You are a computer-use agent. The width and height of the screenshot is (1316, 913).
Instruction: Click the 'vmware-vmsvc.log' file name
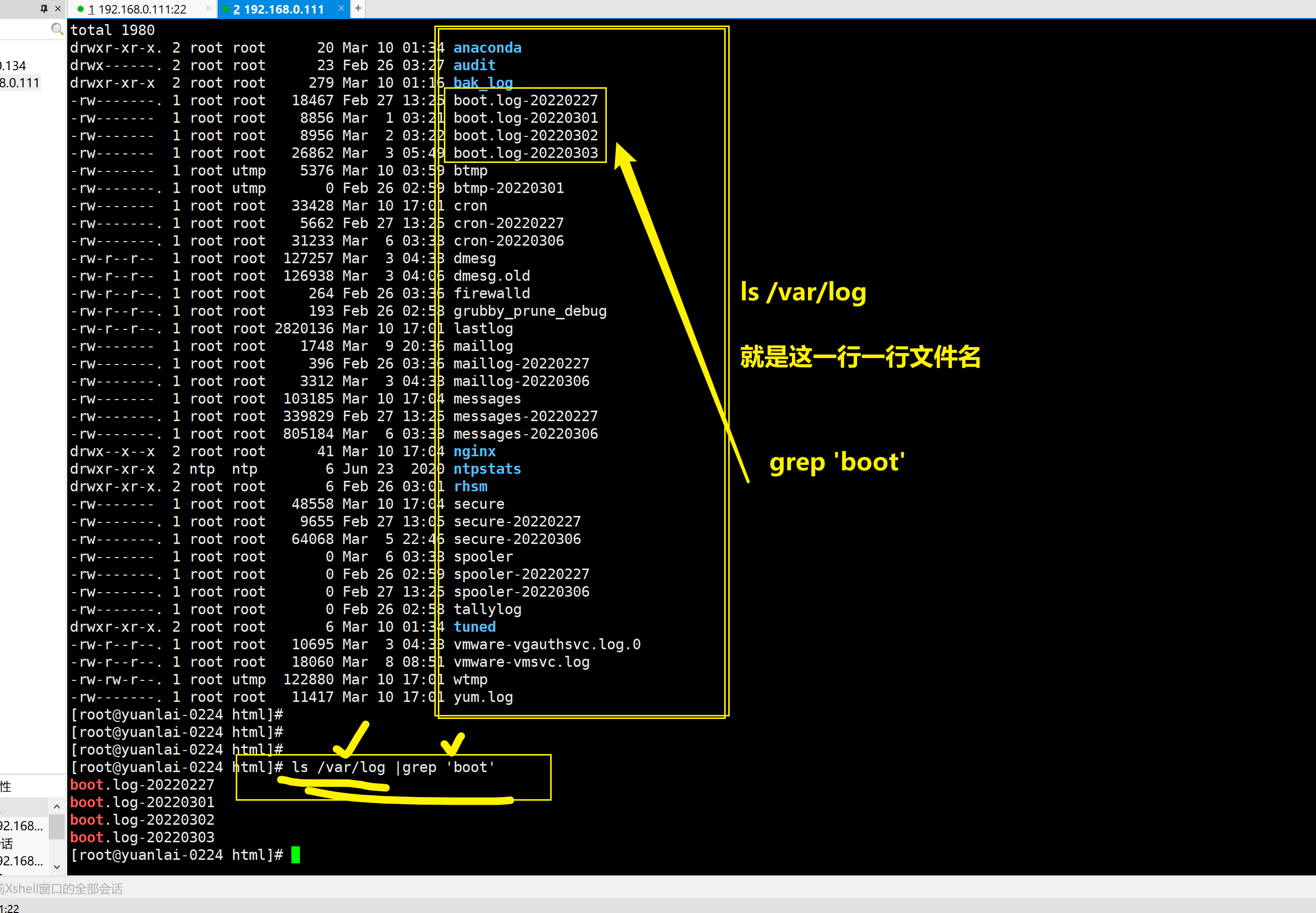coord(521,662)
